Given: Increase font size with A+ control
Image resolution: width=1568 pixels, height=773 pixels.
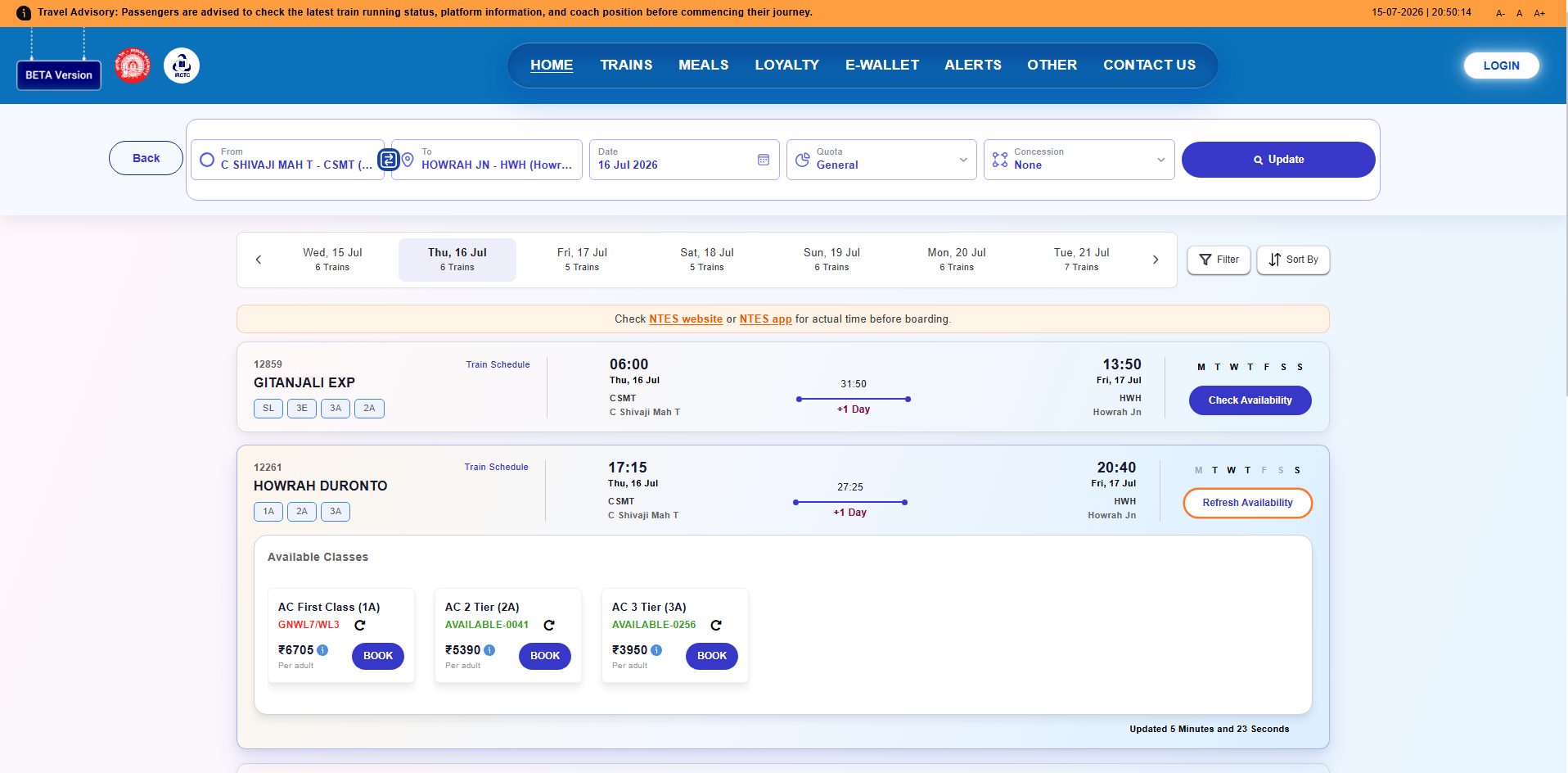Looking at the screenshot, I should click(1539, 13).
